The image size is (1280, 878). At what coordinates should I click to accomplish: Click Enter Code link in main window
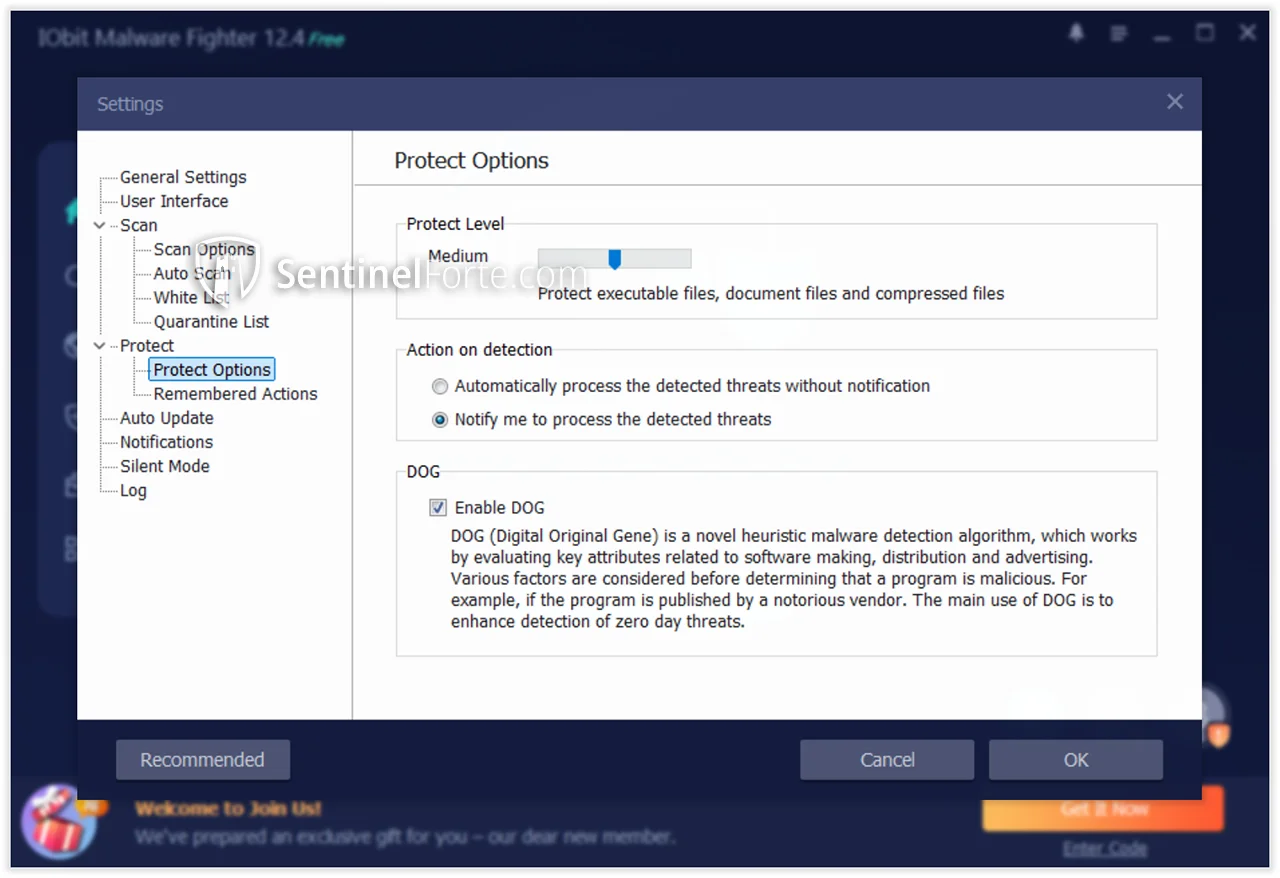[x=1105, y=848]
